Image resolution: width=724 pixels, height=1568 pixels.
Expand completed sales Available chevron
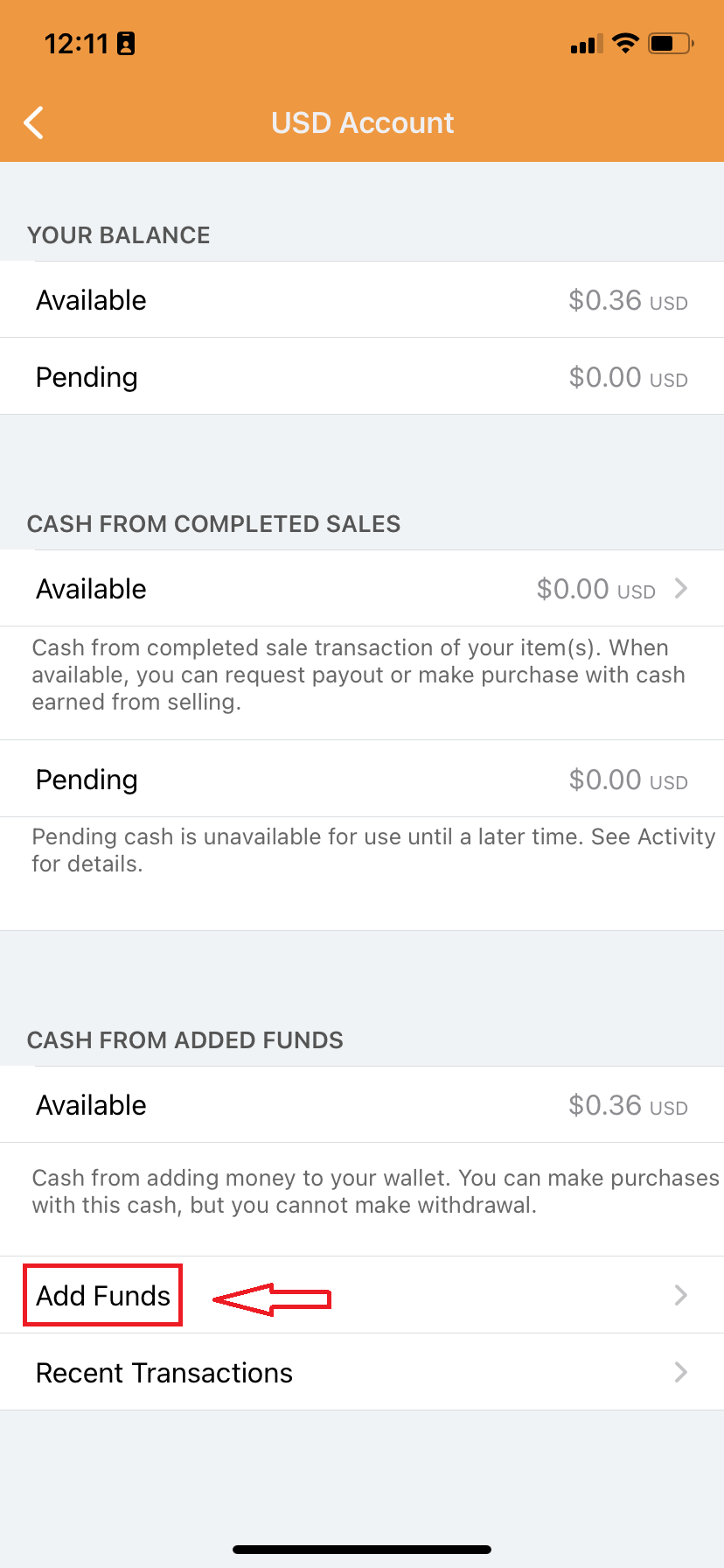tap(681, 589)
